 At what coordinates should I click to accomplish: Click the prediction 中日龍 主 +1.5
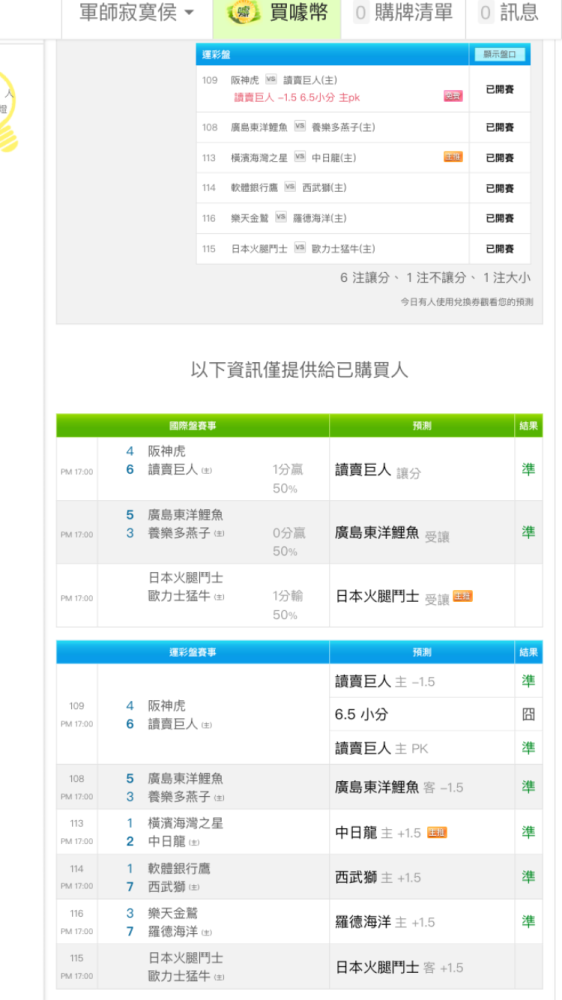(378, 833)
